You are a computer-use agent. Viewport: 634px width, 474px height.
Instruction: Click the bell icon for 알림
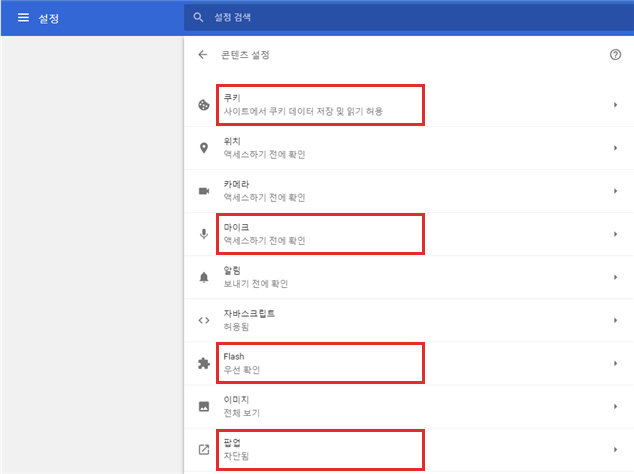[203, 277]
